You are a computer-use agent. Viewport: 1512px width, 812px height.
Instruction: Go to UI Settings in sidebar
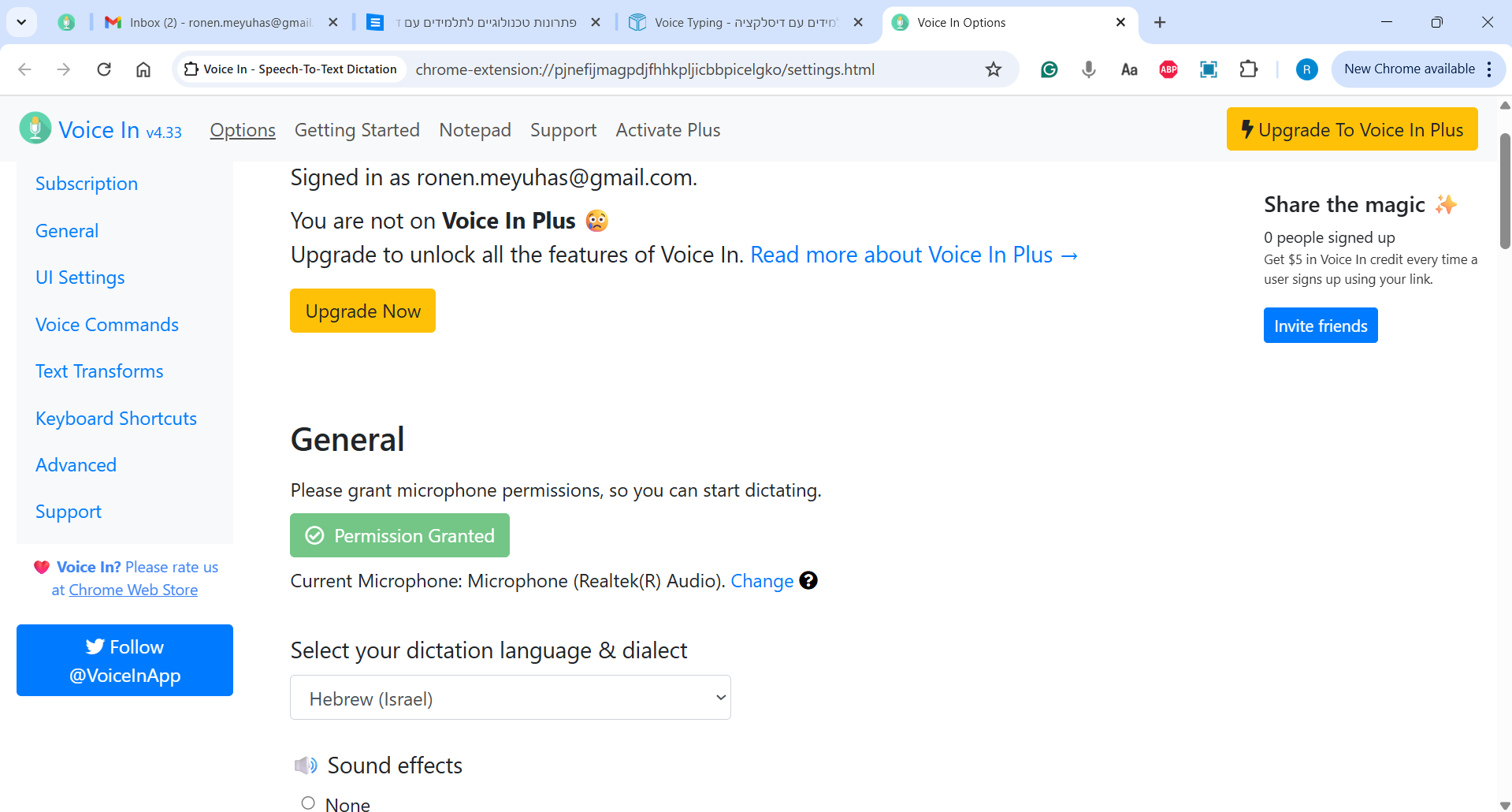click(x=80, y=277)
